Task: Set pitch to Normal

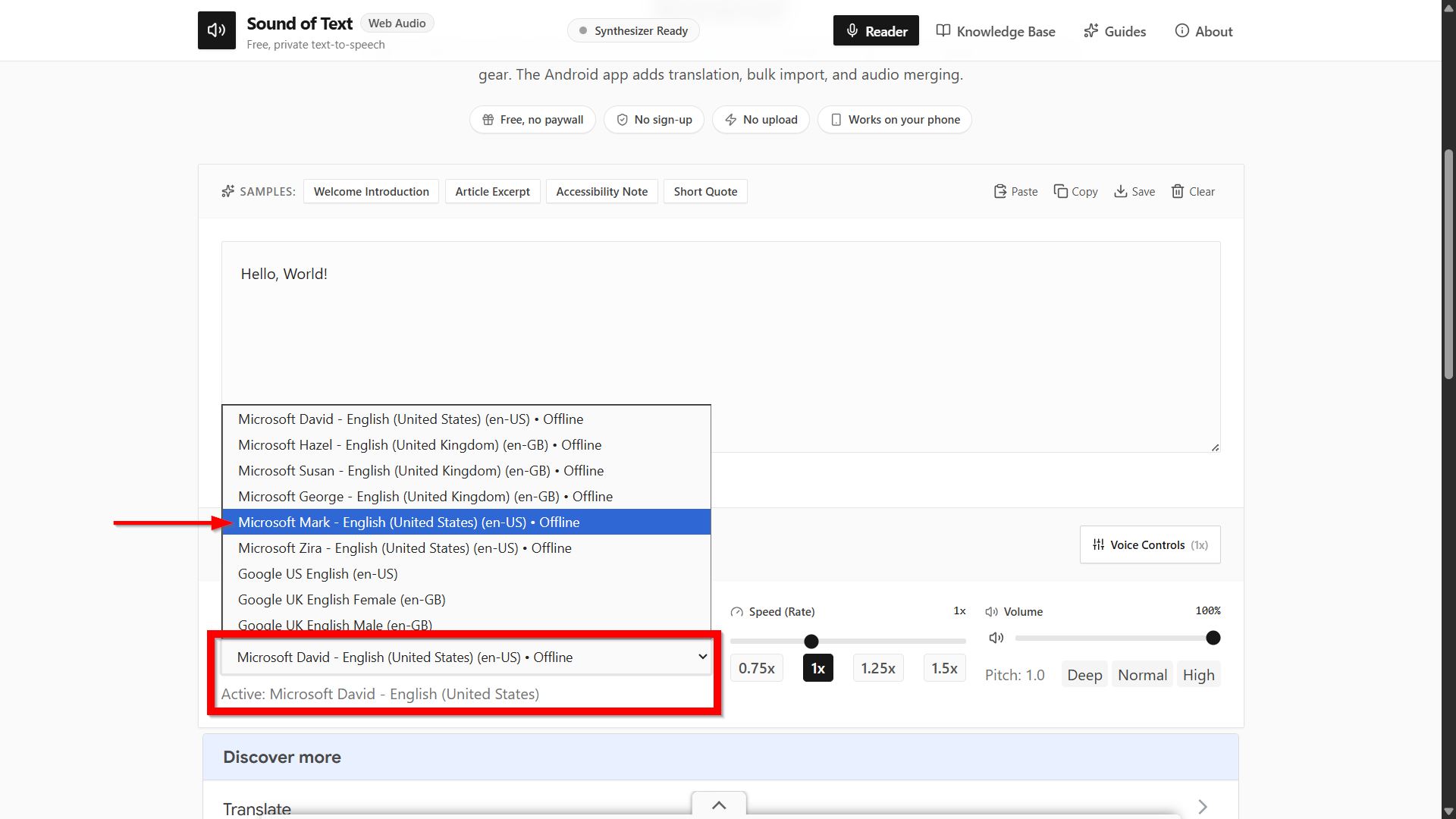Action: click(x=1142, y=675)
